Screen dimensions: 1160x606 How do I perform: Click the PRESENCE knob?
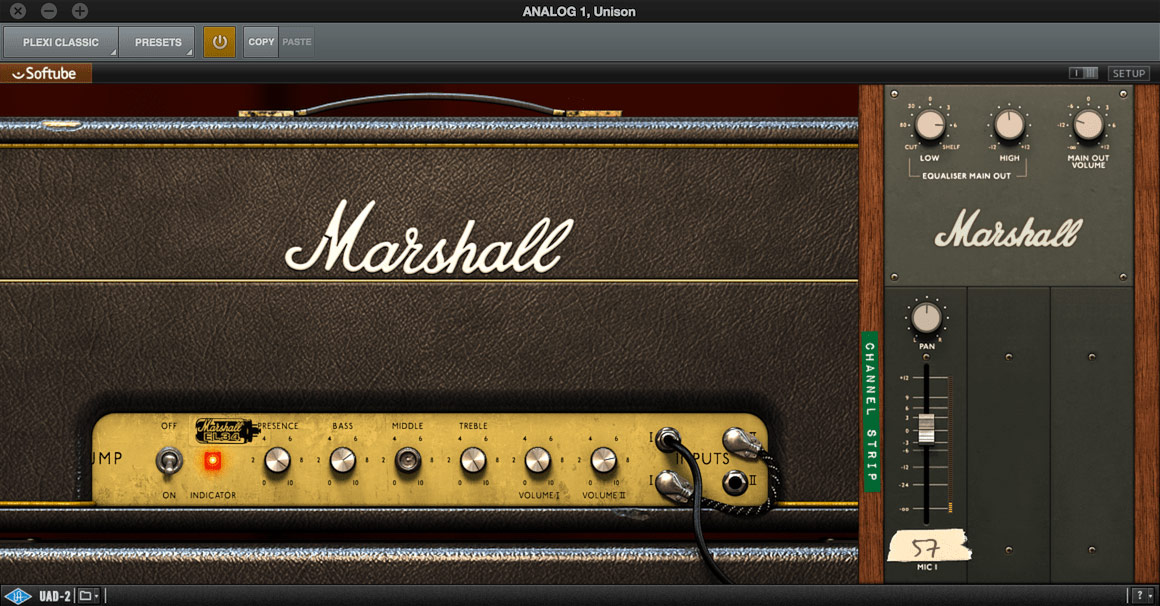pos(277,460)
